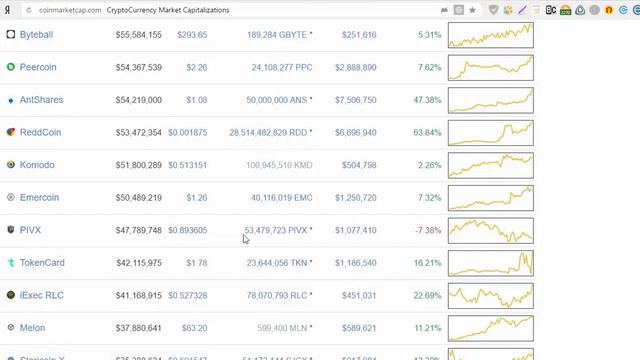
Task: Click iExec RLC circulating supply value
Action: click(279, 296)
